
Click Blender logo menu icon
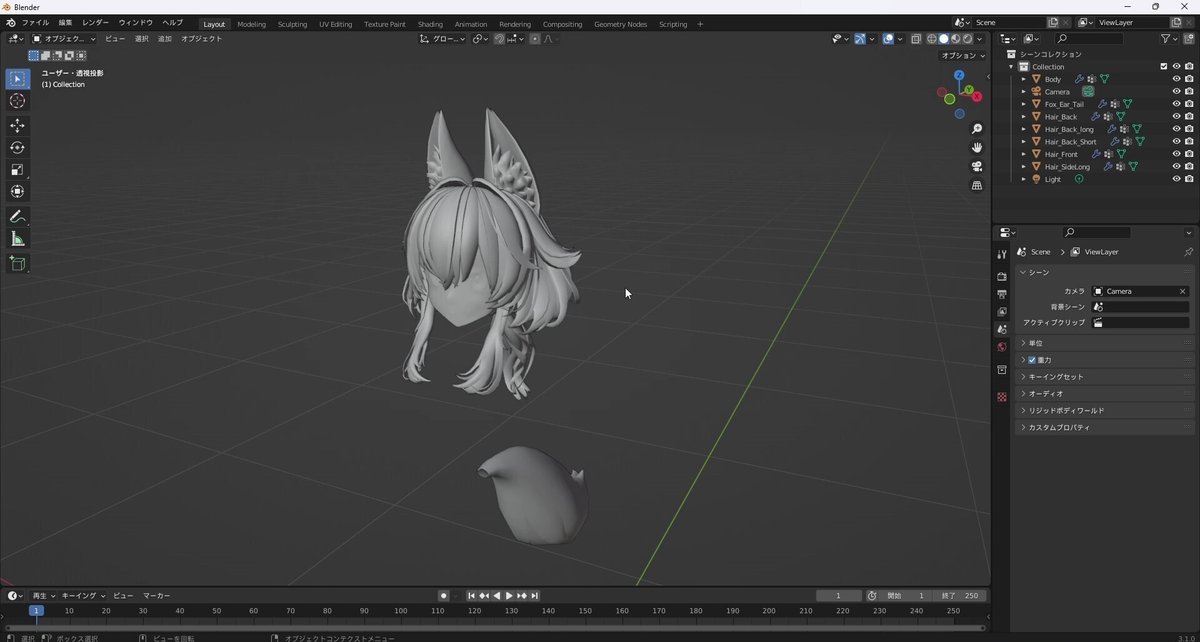click(x=10, y=23)
